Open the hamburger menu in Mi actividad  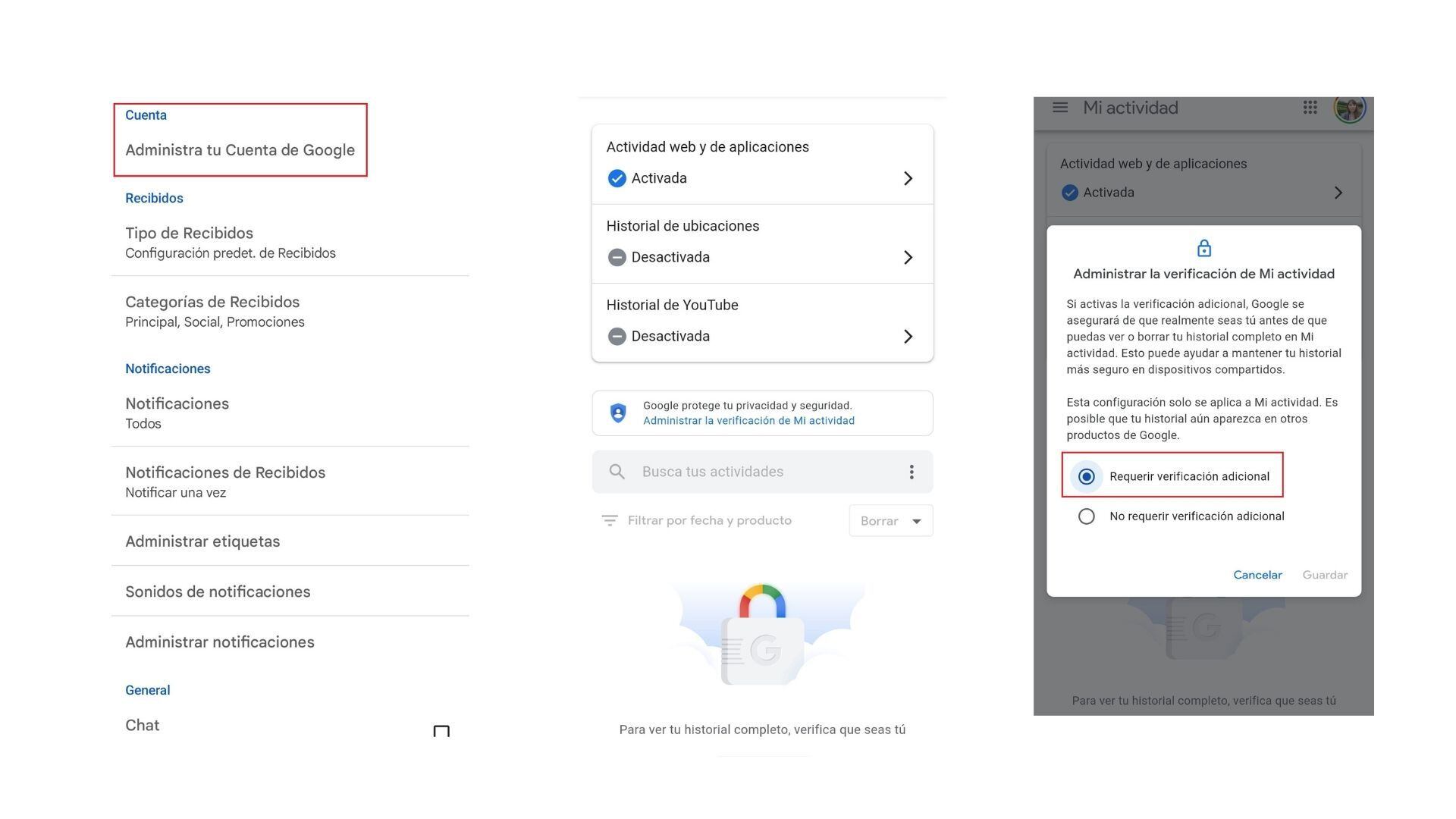(x=1060, y=108)
